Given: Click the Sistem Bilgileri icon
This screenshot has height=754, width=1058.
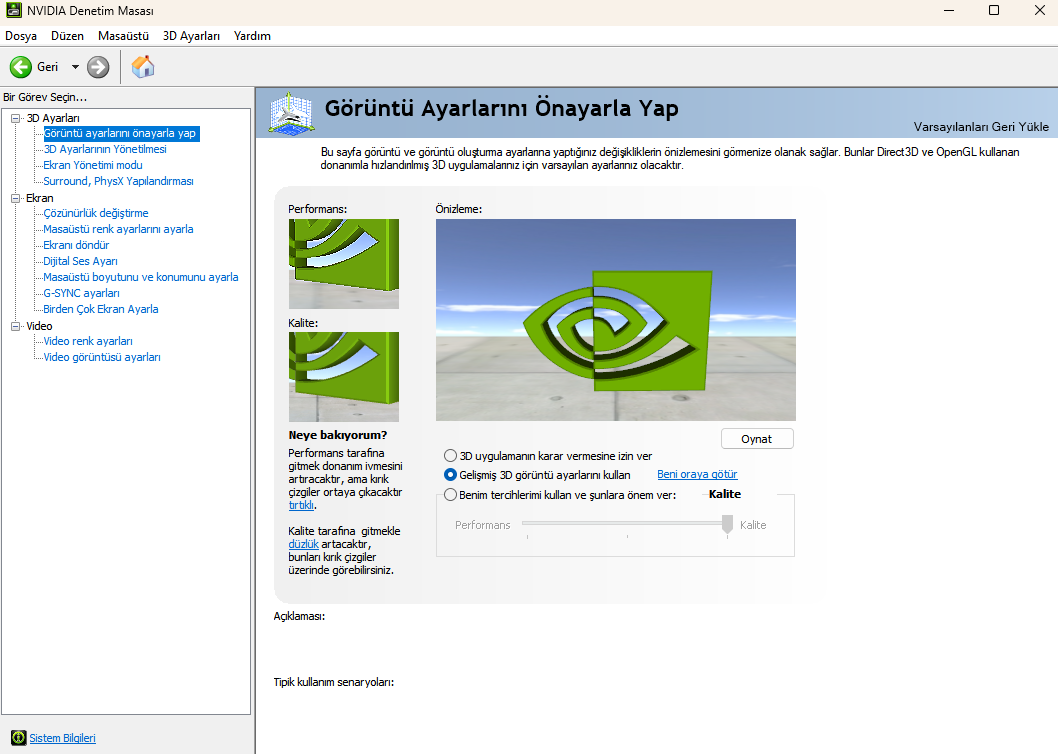Looking at the screenshot, I should (19, 738).
